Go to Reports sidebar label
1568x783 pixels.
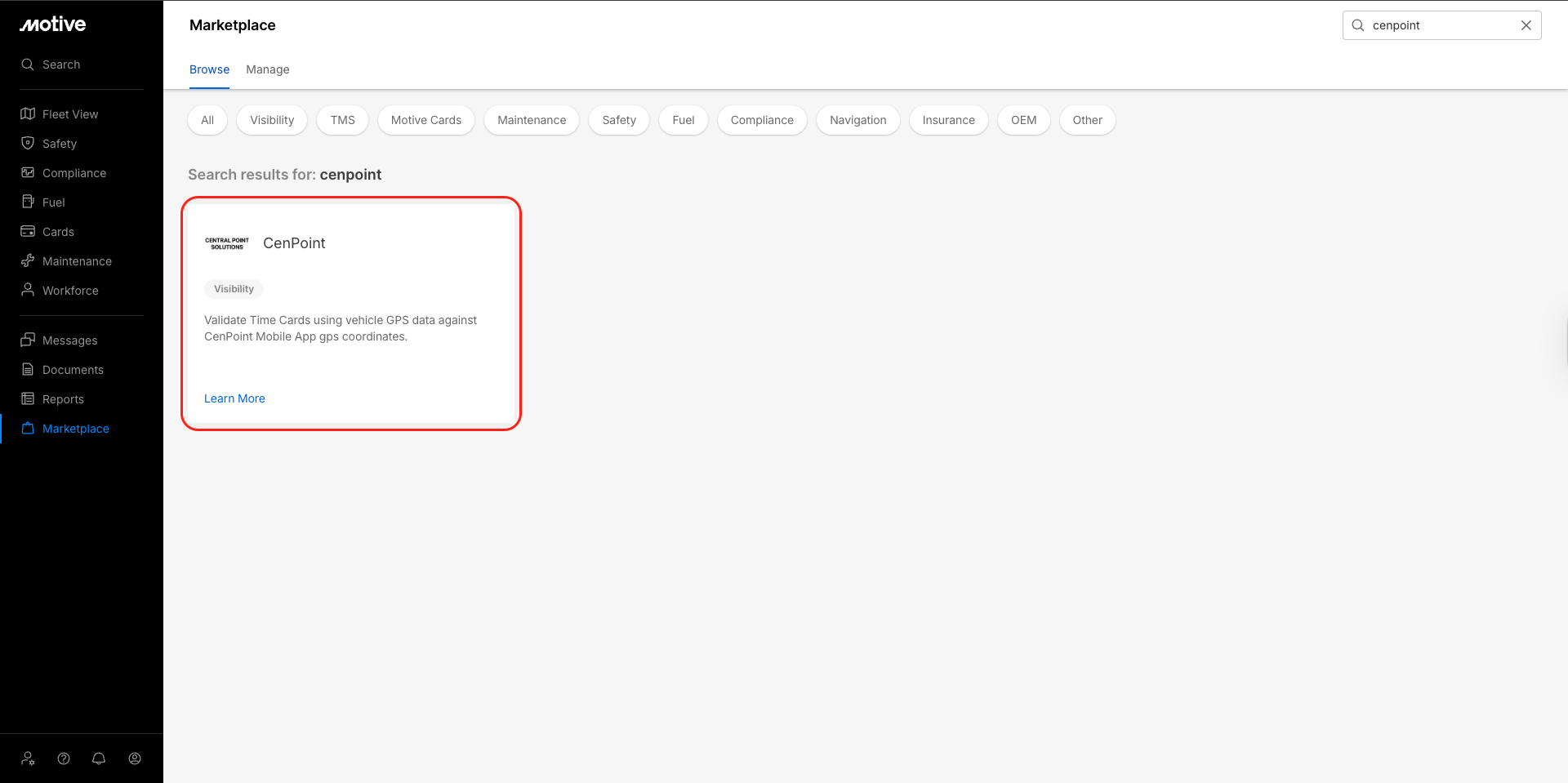63,399
